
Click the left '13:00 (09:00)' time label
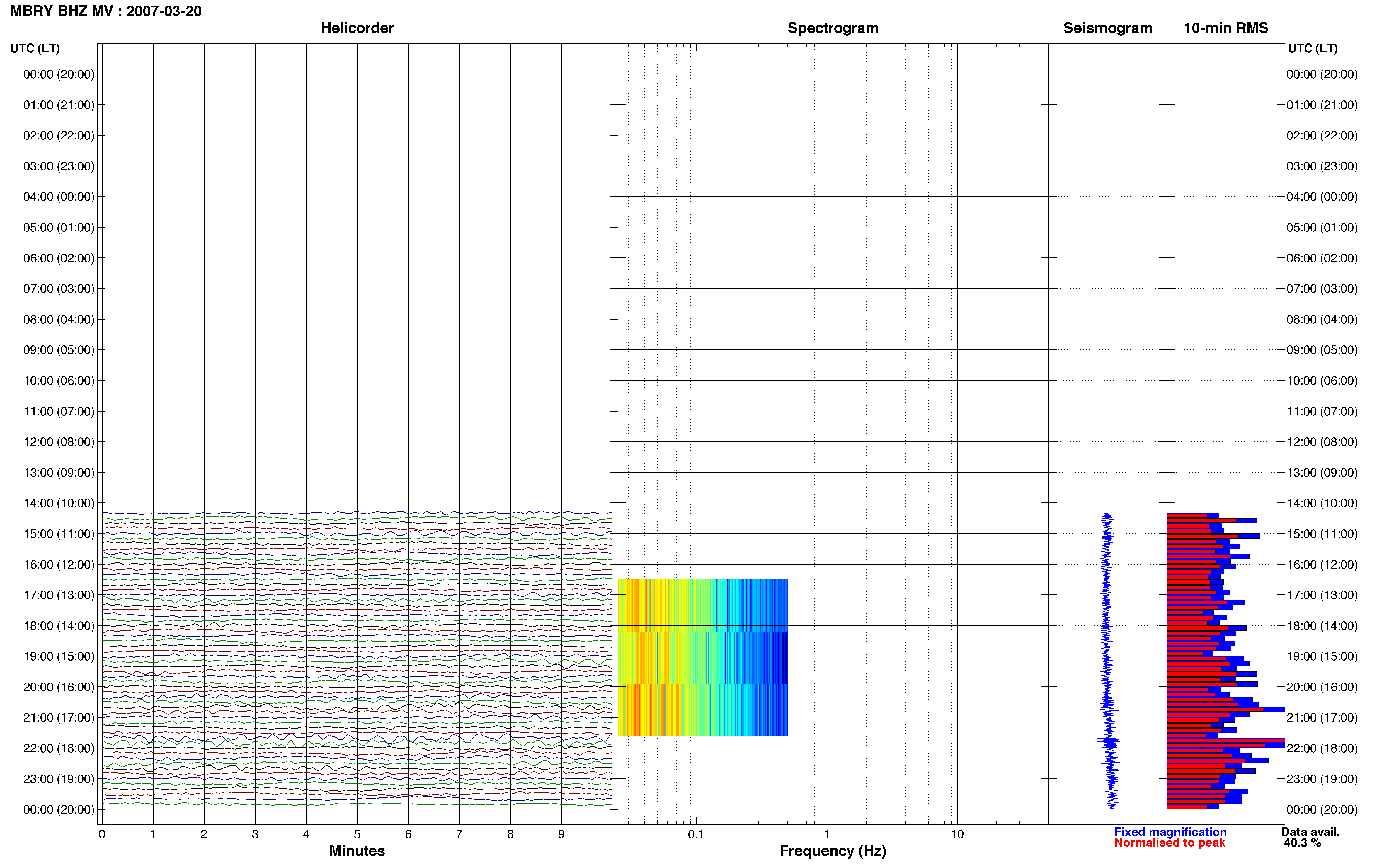click(59, 473)
